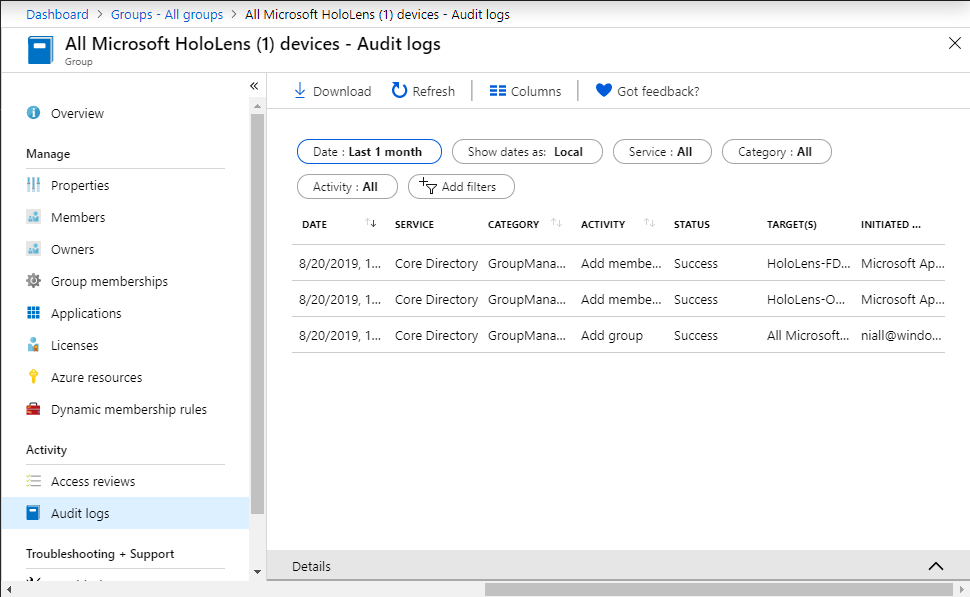Click the Groups - All groups breadcrumb
Screen dimensions: 970x597
pos(167,14)
